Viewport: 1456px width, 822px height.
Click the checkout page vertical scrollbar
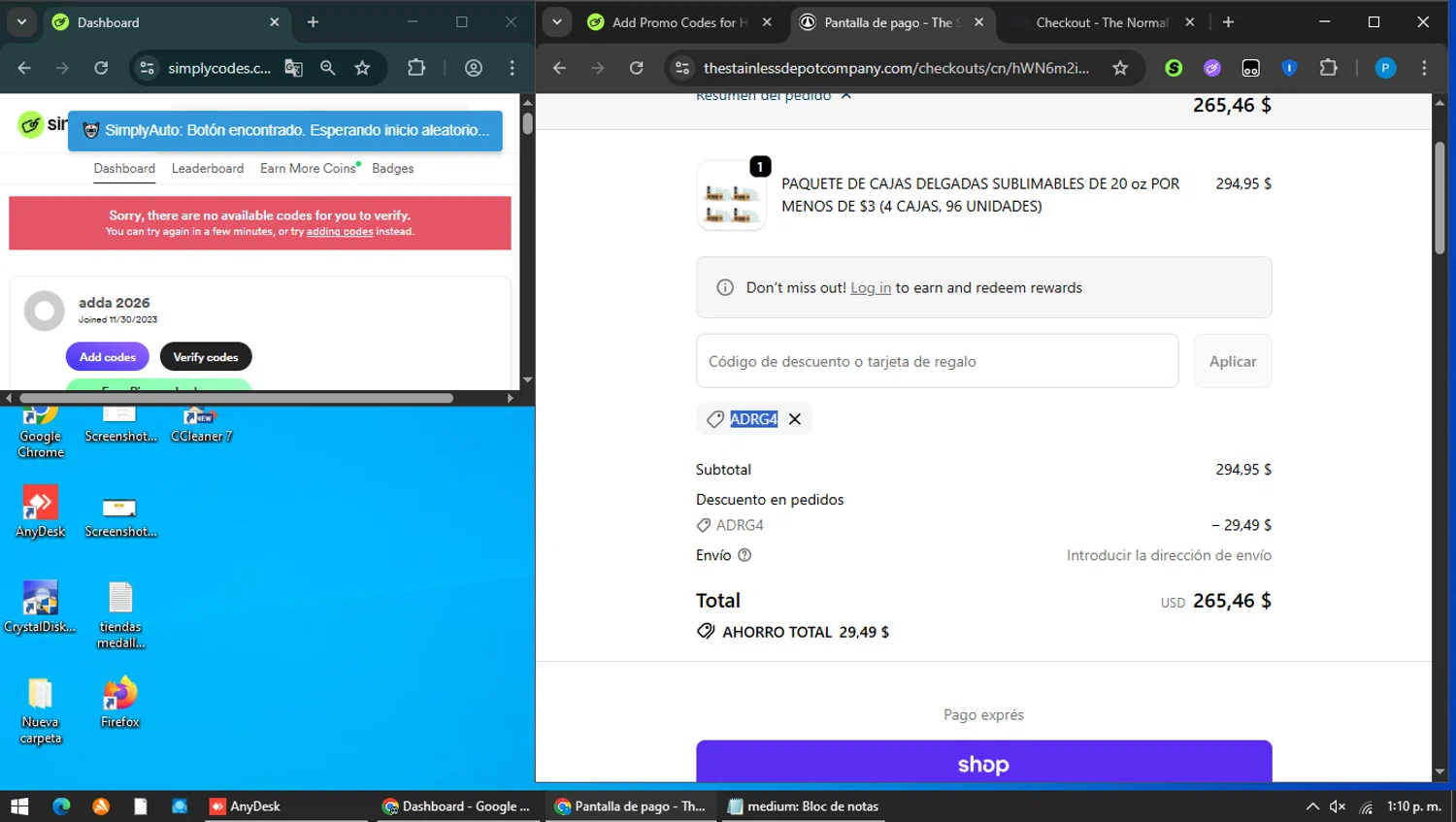(x=1439, y=198)
